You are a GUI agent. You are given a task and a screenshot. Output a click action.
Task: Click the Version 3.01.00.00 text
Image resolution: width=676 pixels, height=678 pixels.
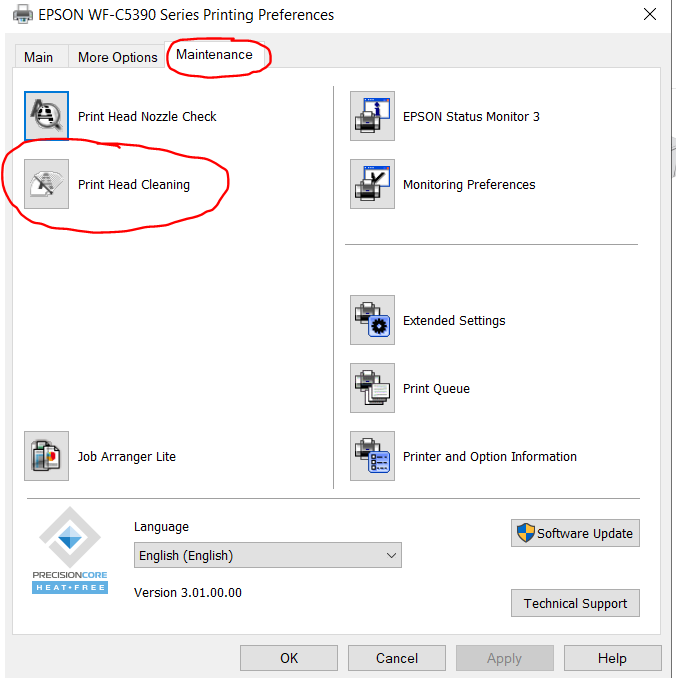[188, 592]
